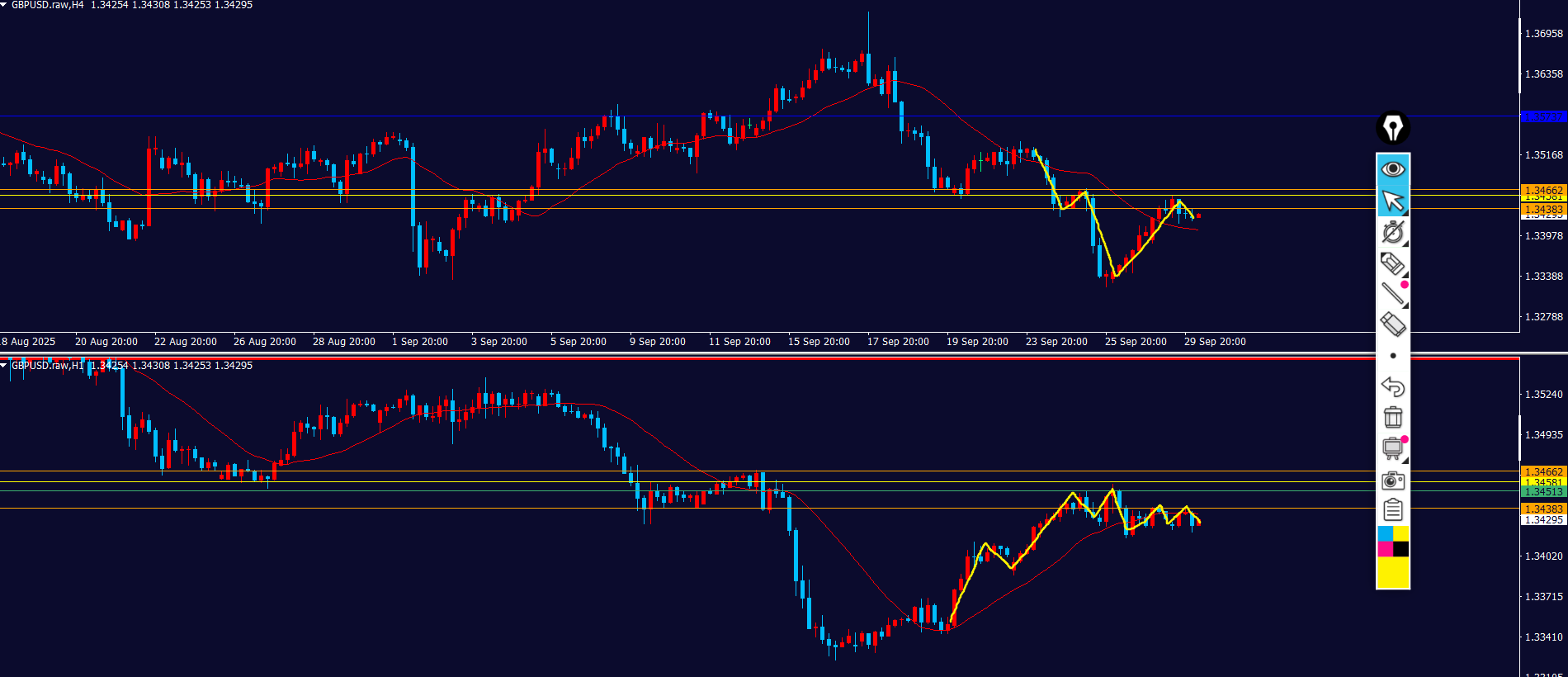Select the straight line tool

point(1393,293)
